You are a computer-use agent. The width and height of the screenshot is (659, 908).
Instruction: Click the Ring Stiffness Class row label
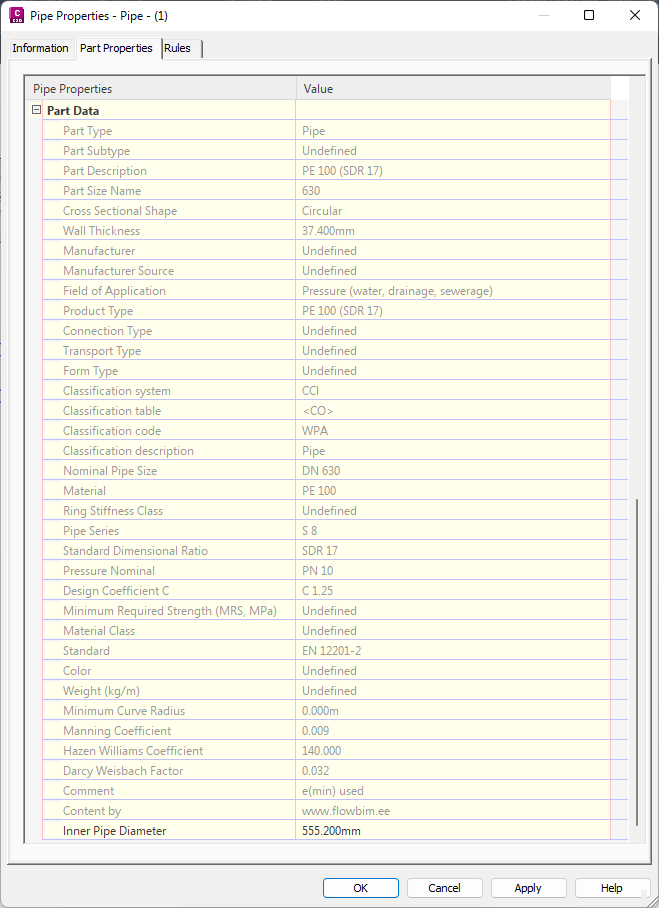(113, 511)
